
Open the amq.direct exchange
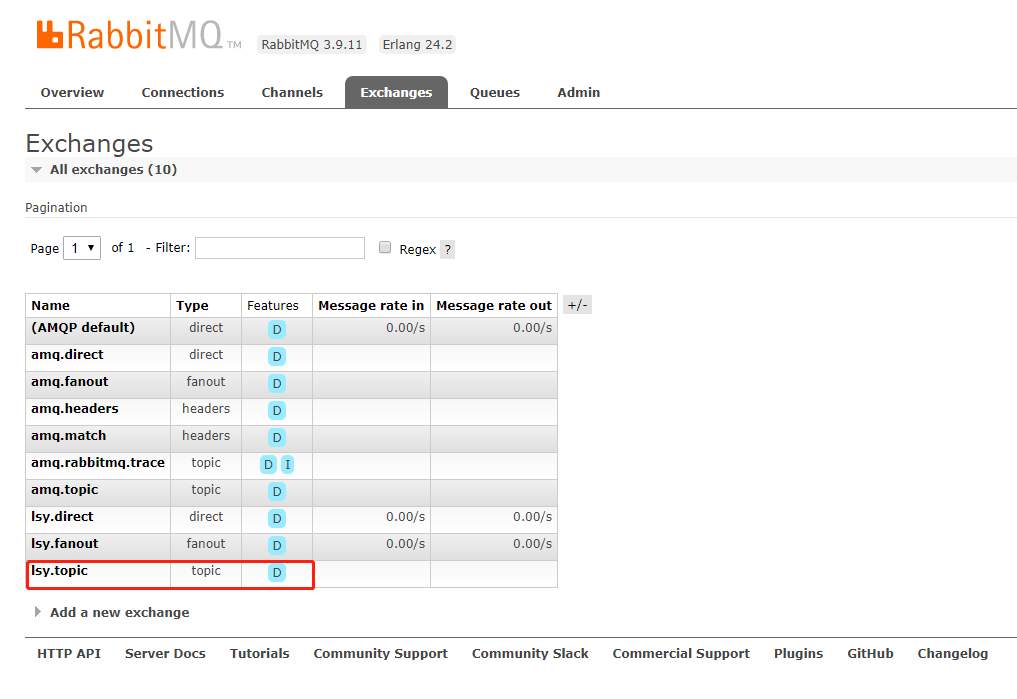[67, 355]
